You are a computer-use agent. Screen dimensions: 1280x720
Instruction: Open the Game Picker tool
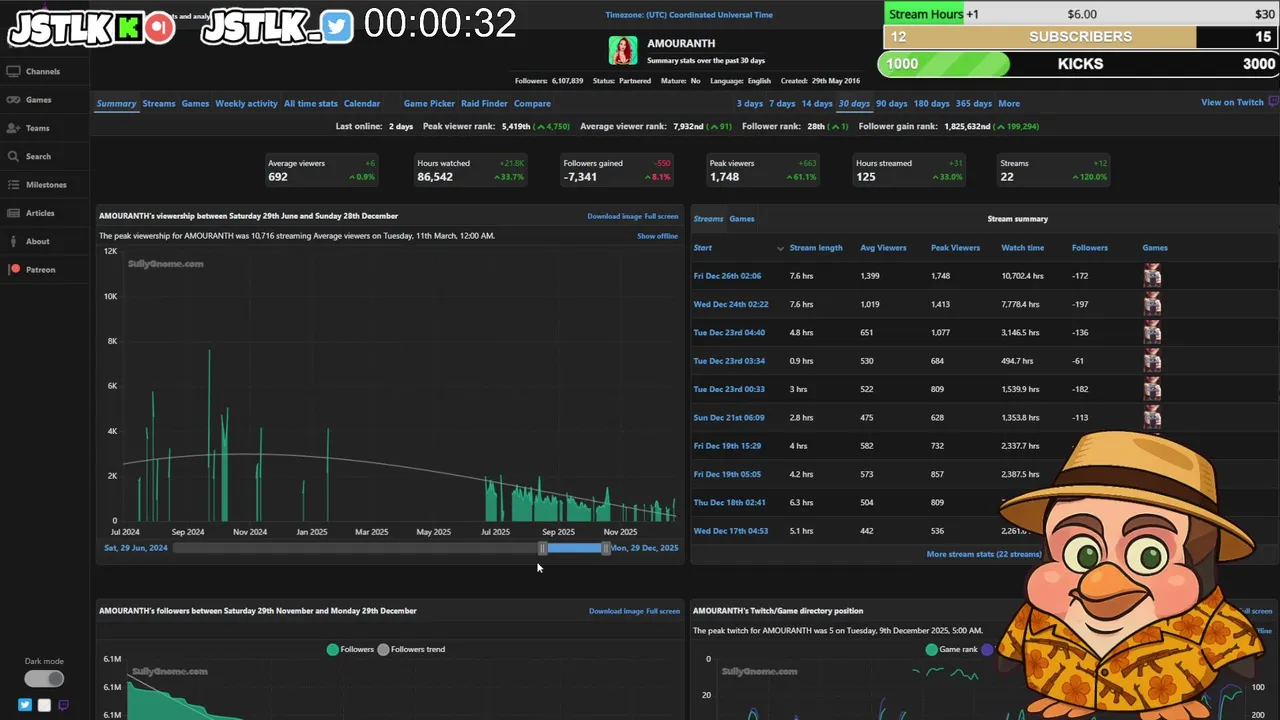pyautogui.click(x=429, y=103)
